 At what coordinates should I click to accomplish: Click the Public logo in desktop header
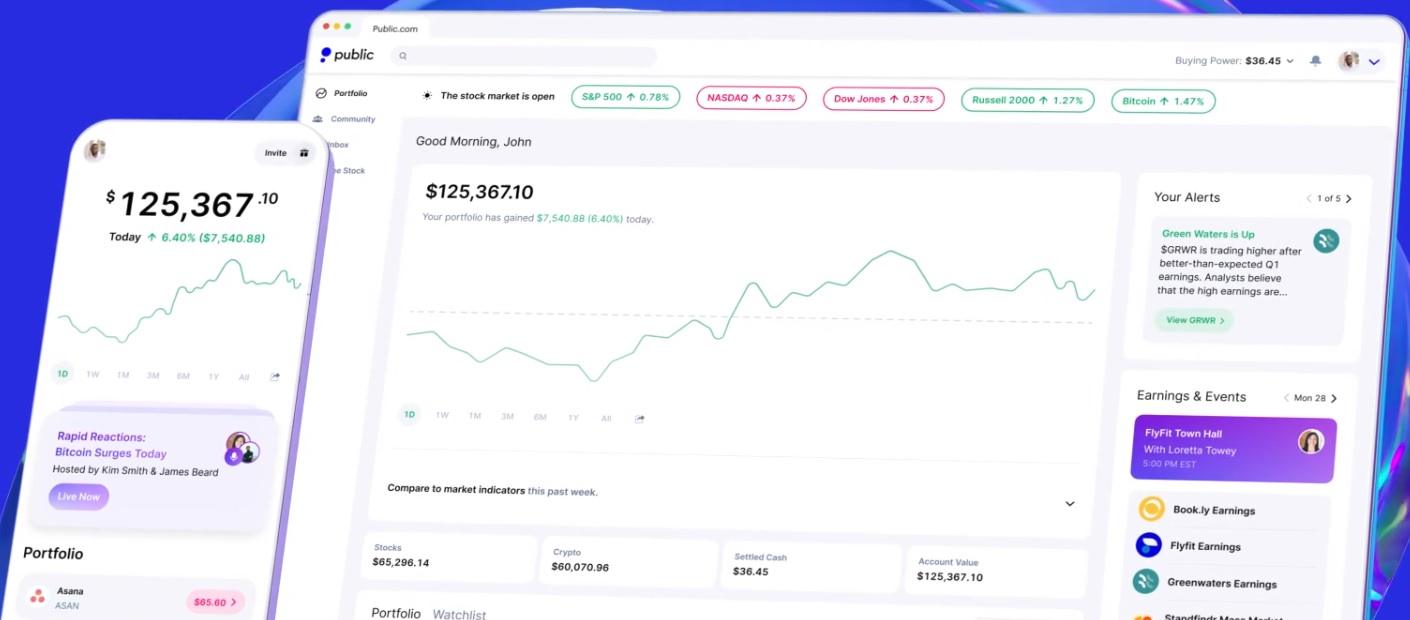coord(347,55)
